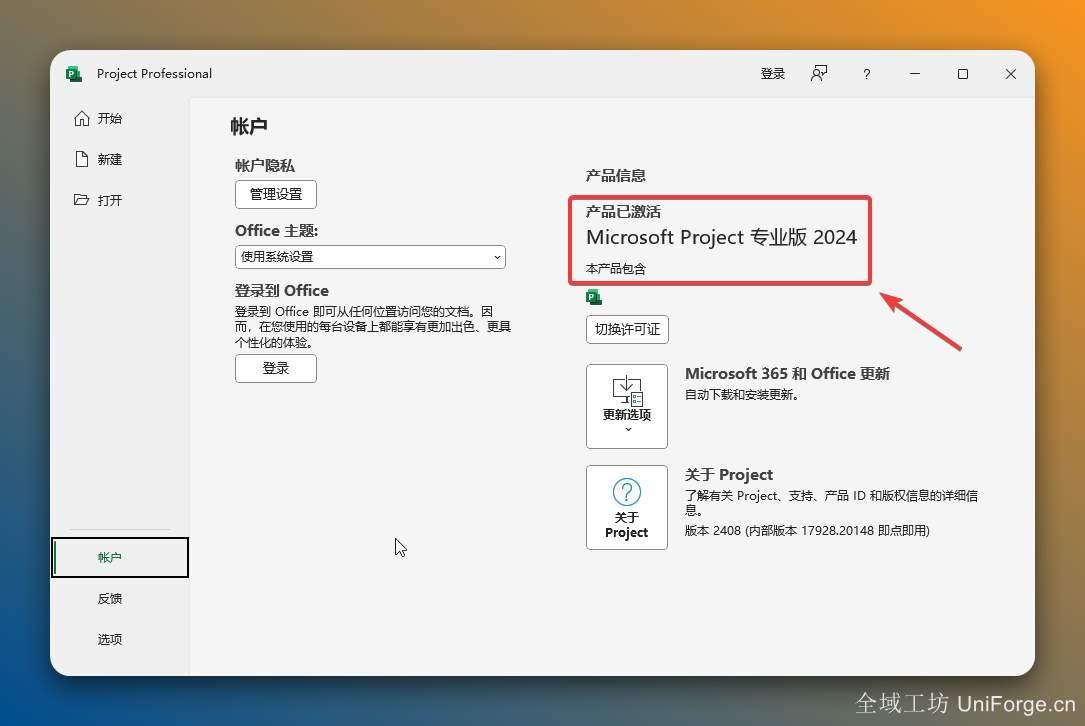The image size is (1085, 726).
Task: Open the 更新选项 dropdown button
Action: (627, 406)
